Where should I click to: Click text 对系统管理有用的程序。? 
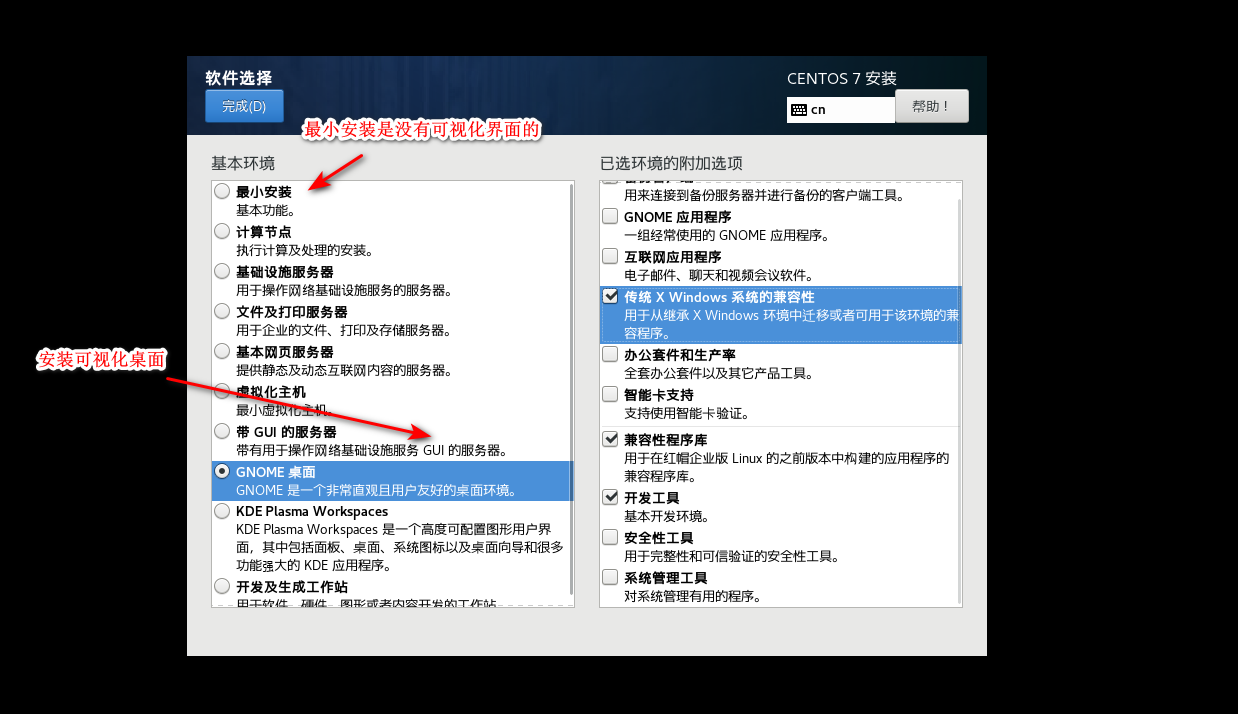click(x=693, y=597)
